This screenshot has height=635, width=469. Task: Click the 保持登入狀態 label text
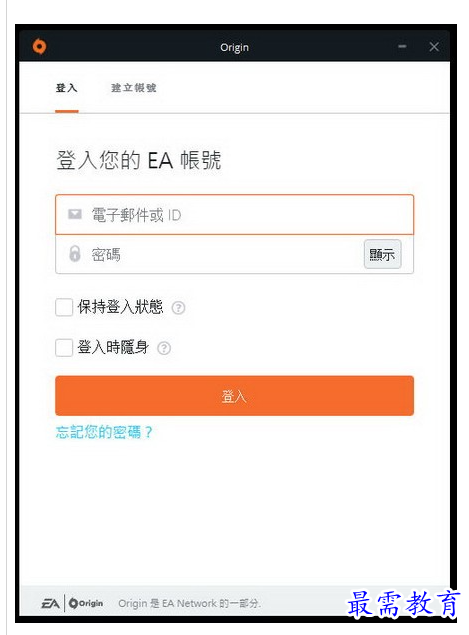[x=120, y=307]
